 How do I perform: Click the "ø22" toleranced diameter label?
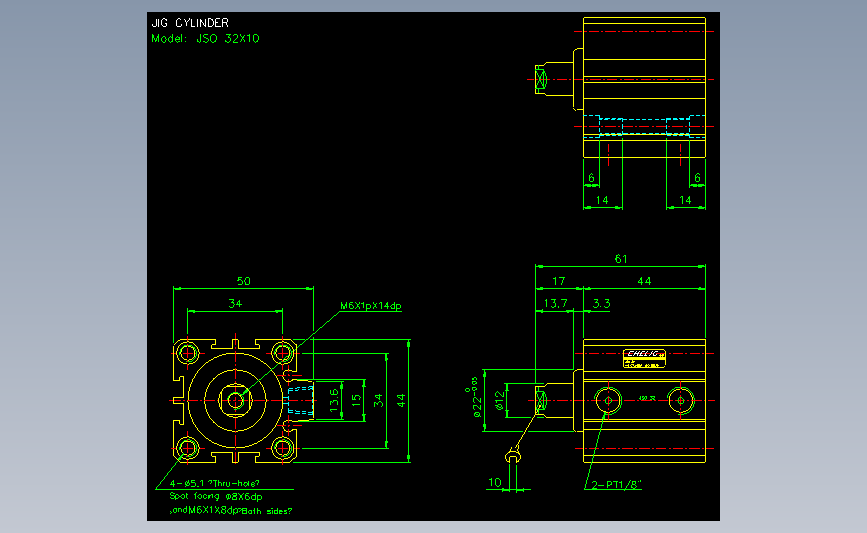476,398
